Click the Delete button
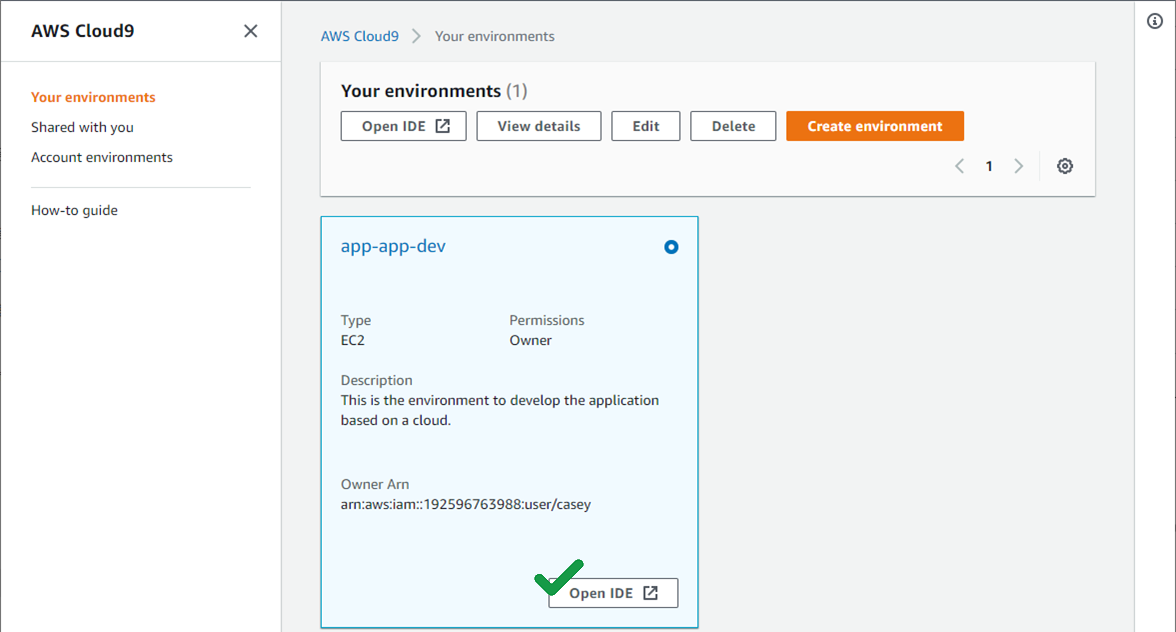The height and width of the screenshot is (632, 1176). tap(733, 126)
